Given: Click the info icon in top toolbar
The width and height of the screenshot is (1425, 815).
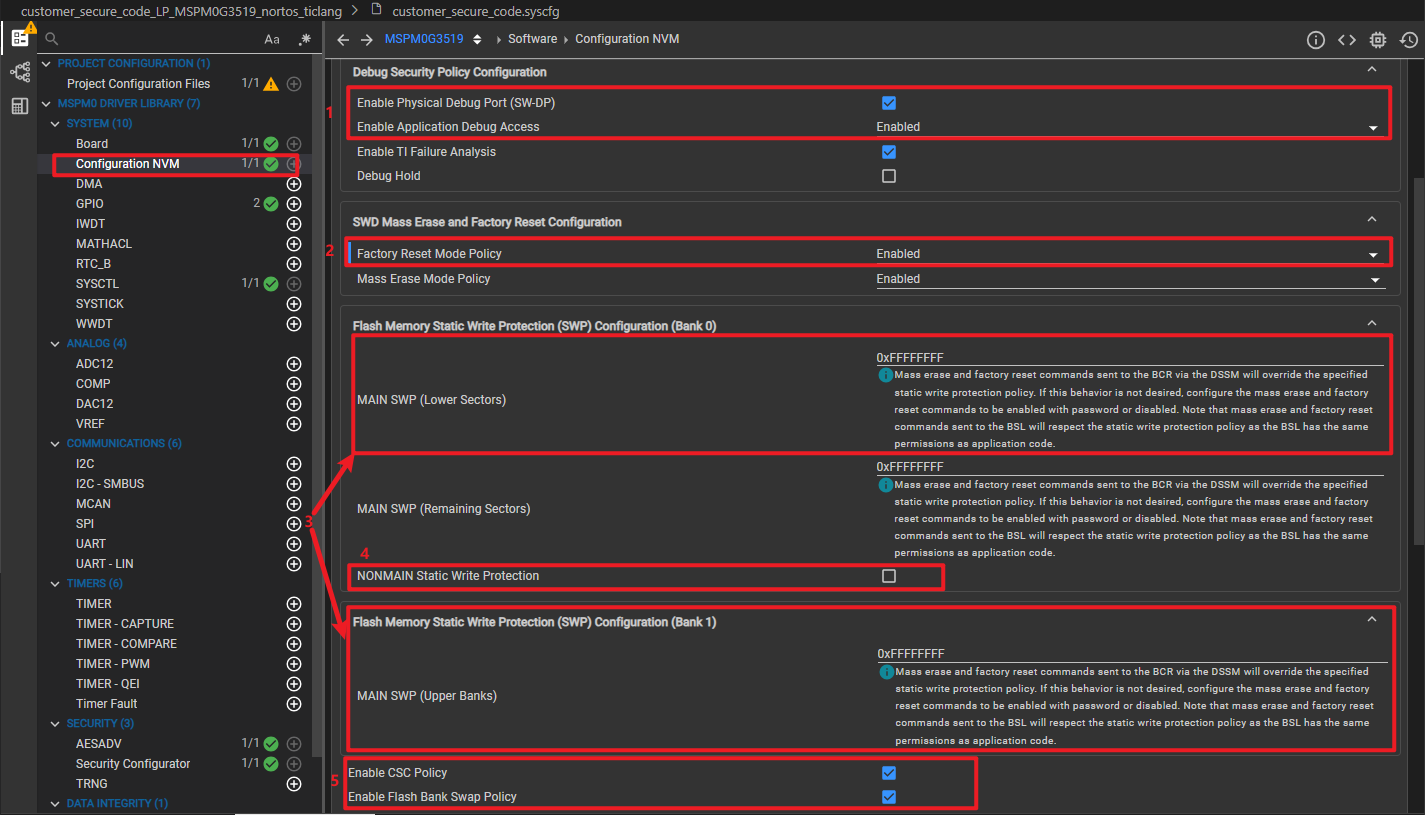Looking at the screenshot, I should (x=1316, y=40).
